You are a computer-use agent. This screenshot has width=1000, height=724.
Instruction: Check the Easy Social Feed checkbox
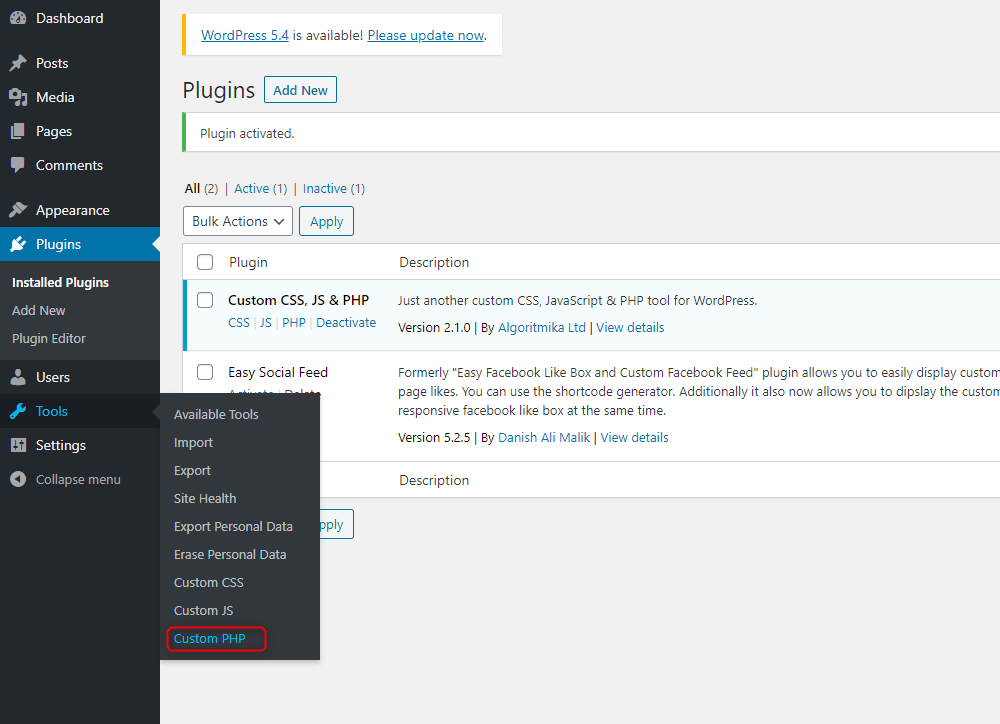[205, 372]
